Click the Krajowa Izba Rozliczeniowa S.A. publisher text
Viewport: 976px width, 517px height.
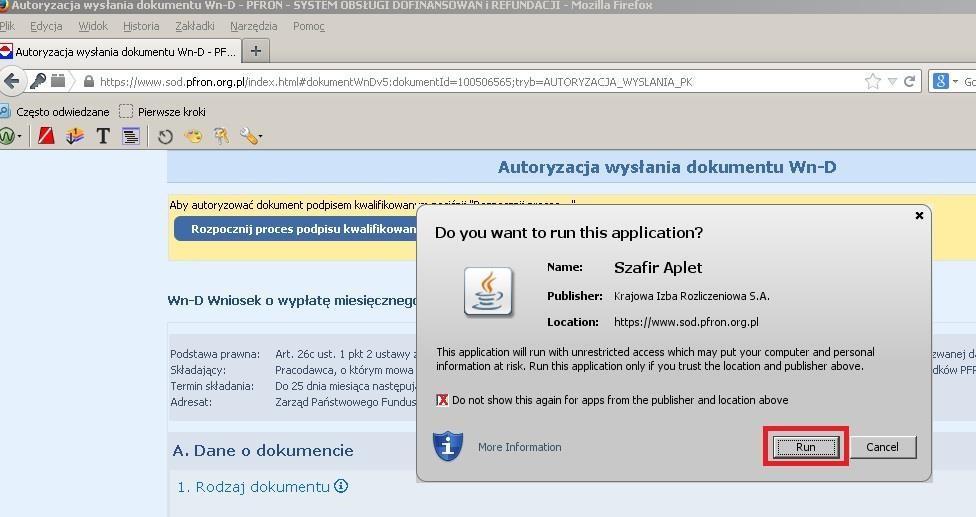[x=692, y=296]
